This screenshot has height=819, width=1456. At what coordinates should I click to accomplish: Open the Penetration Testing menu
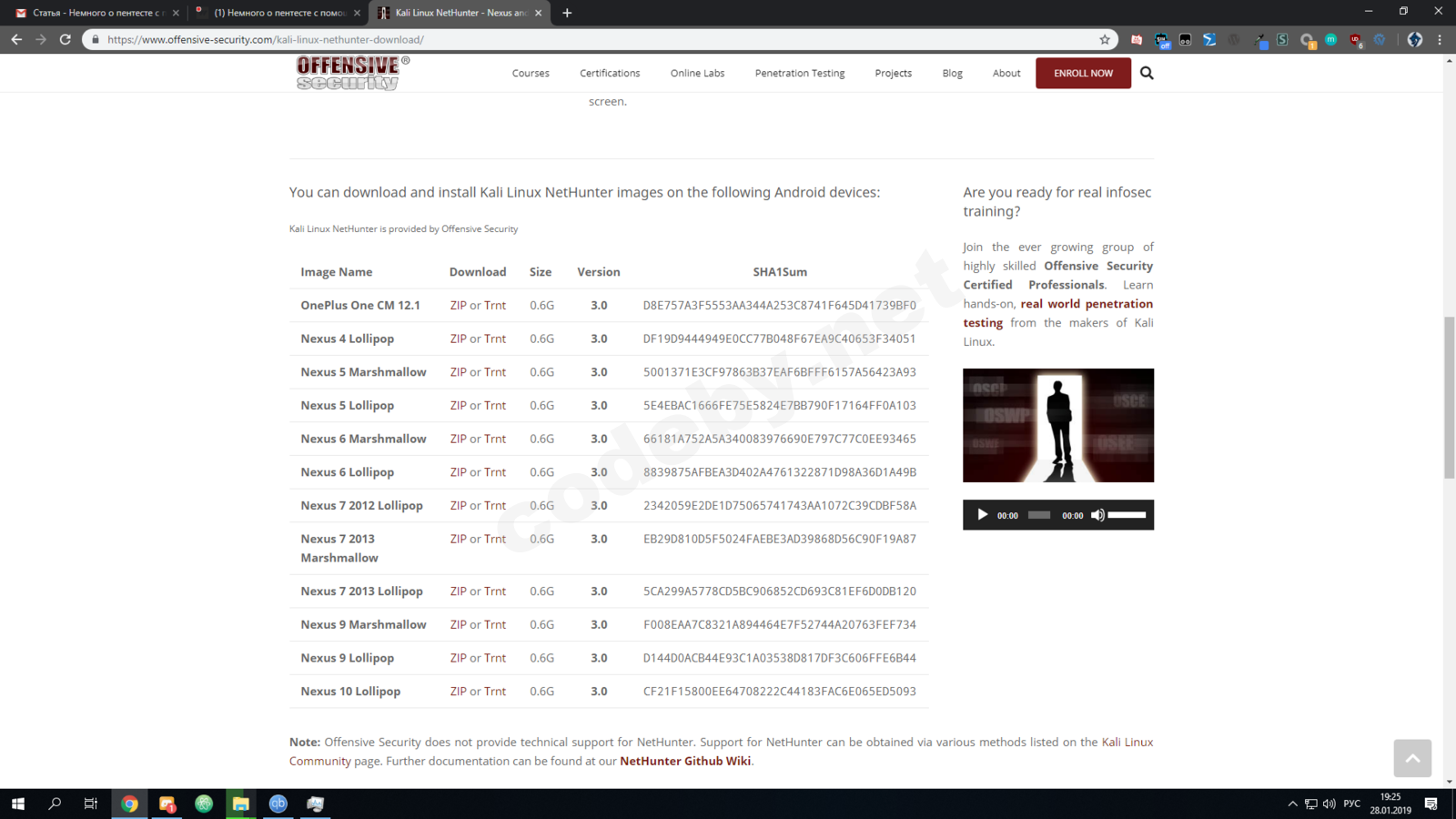tap(800, 73)
